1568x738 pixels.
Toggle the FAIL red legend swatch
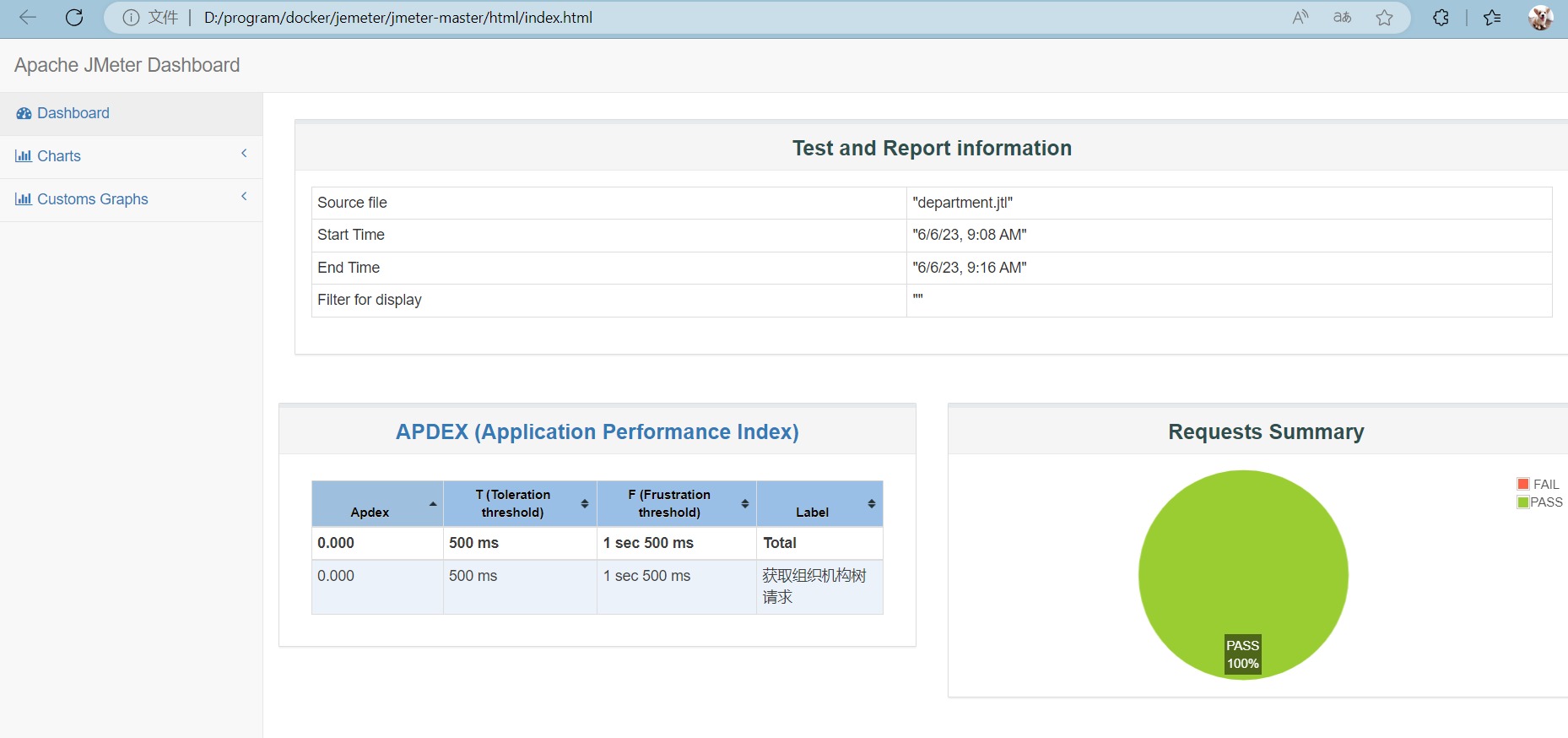(1523, 484)
